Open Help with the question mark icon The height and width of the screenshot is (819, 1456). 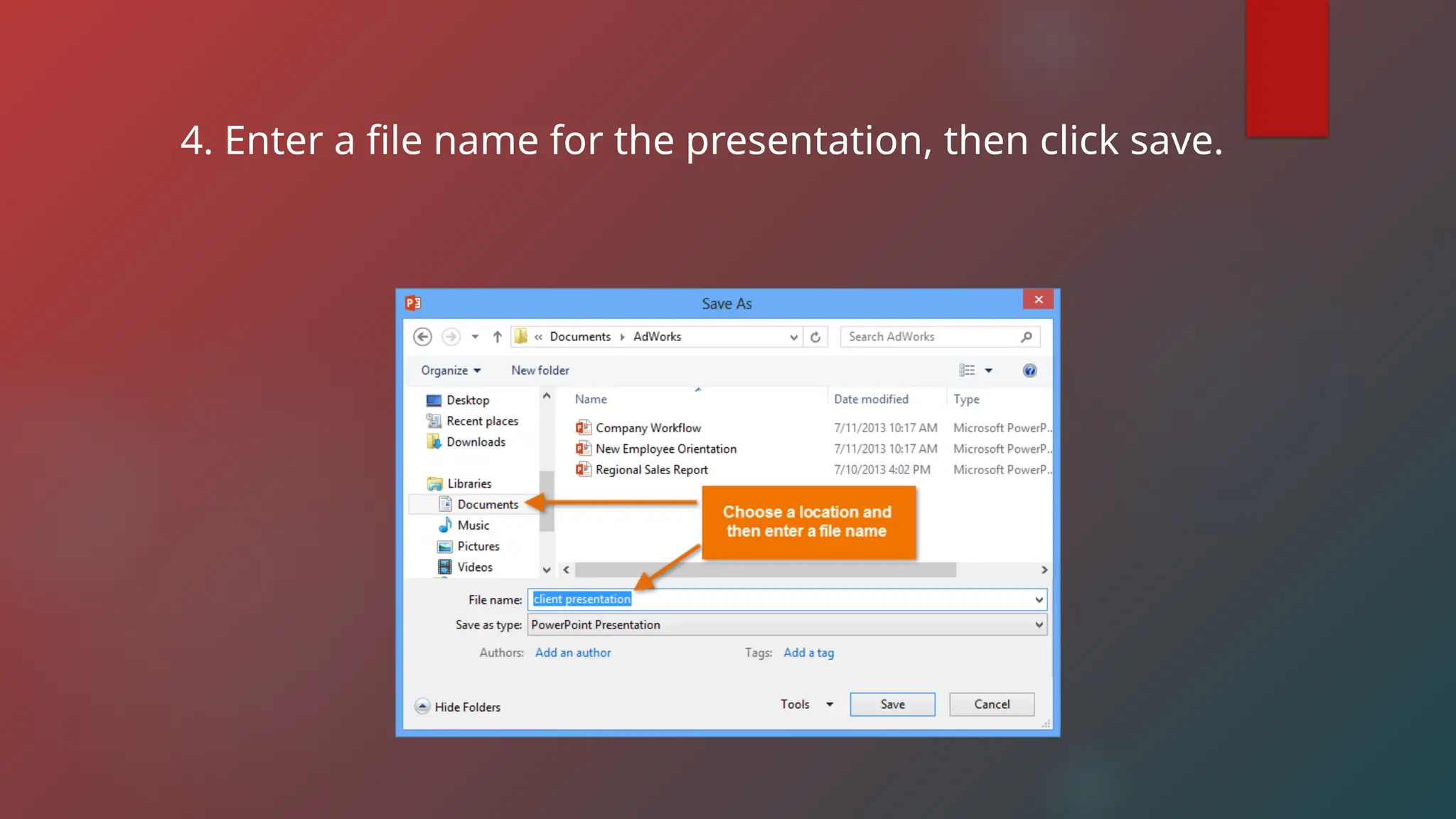pyautogui.click(x=1029, y=370)
